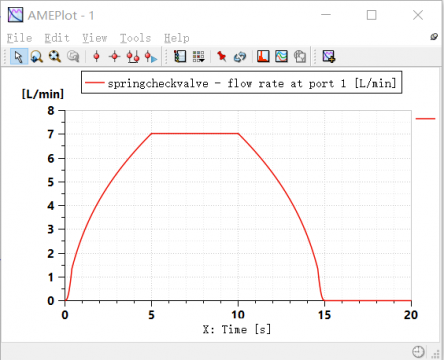The width and height of the screenshot is (444, 360).
Task: Click the springcheckvalve flow rate legend entry
Action: (241, 83)
